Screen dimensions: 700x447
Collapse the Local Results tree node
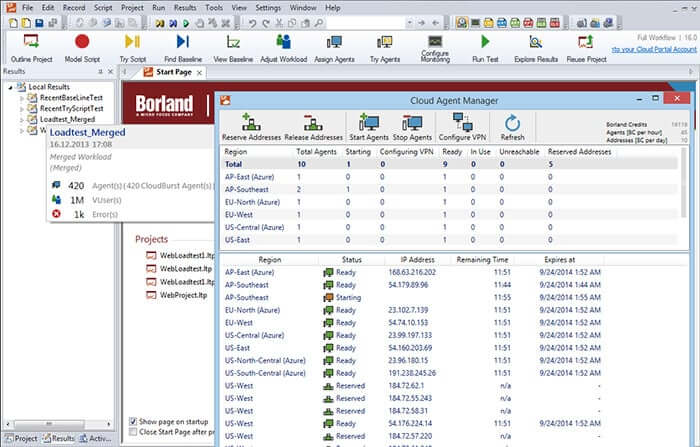click(x=10, y=87)
